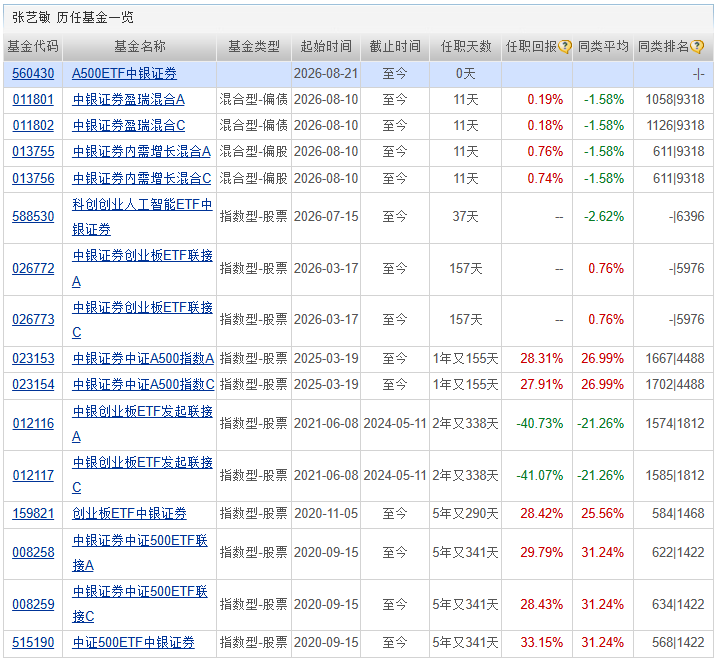Select the 2026-07-15 start date cell
This screenshot has width=717, height=662.
pos(326,216)
